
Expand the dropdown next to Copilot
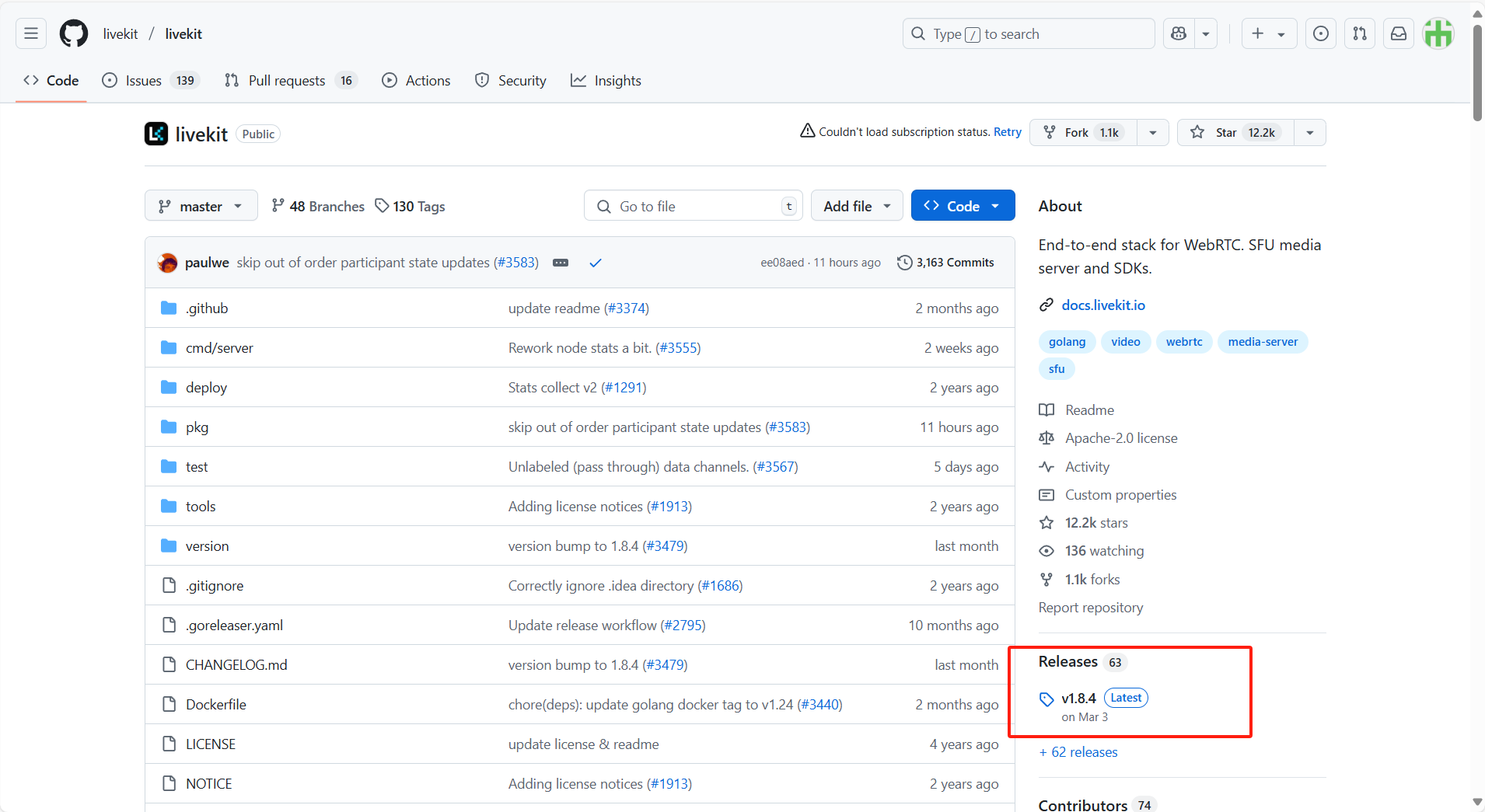(1206, 33)
